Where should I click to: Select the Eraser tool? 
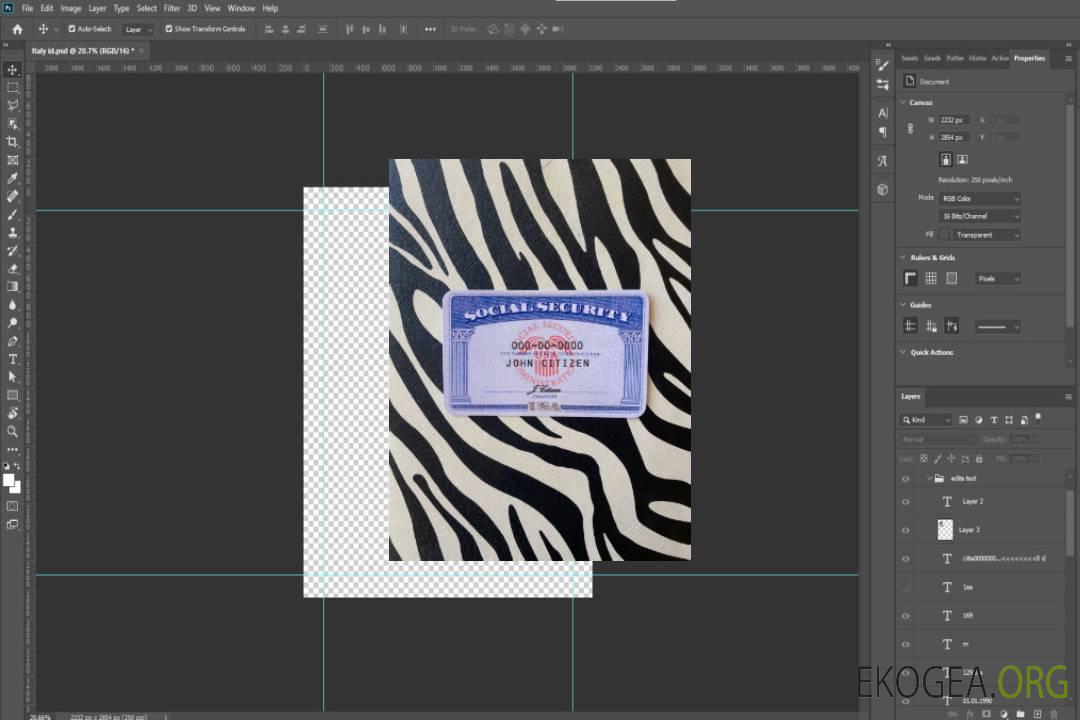click(x=12, y=269)
